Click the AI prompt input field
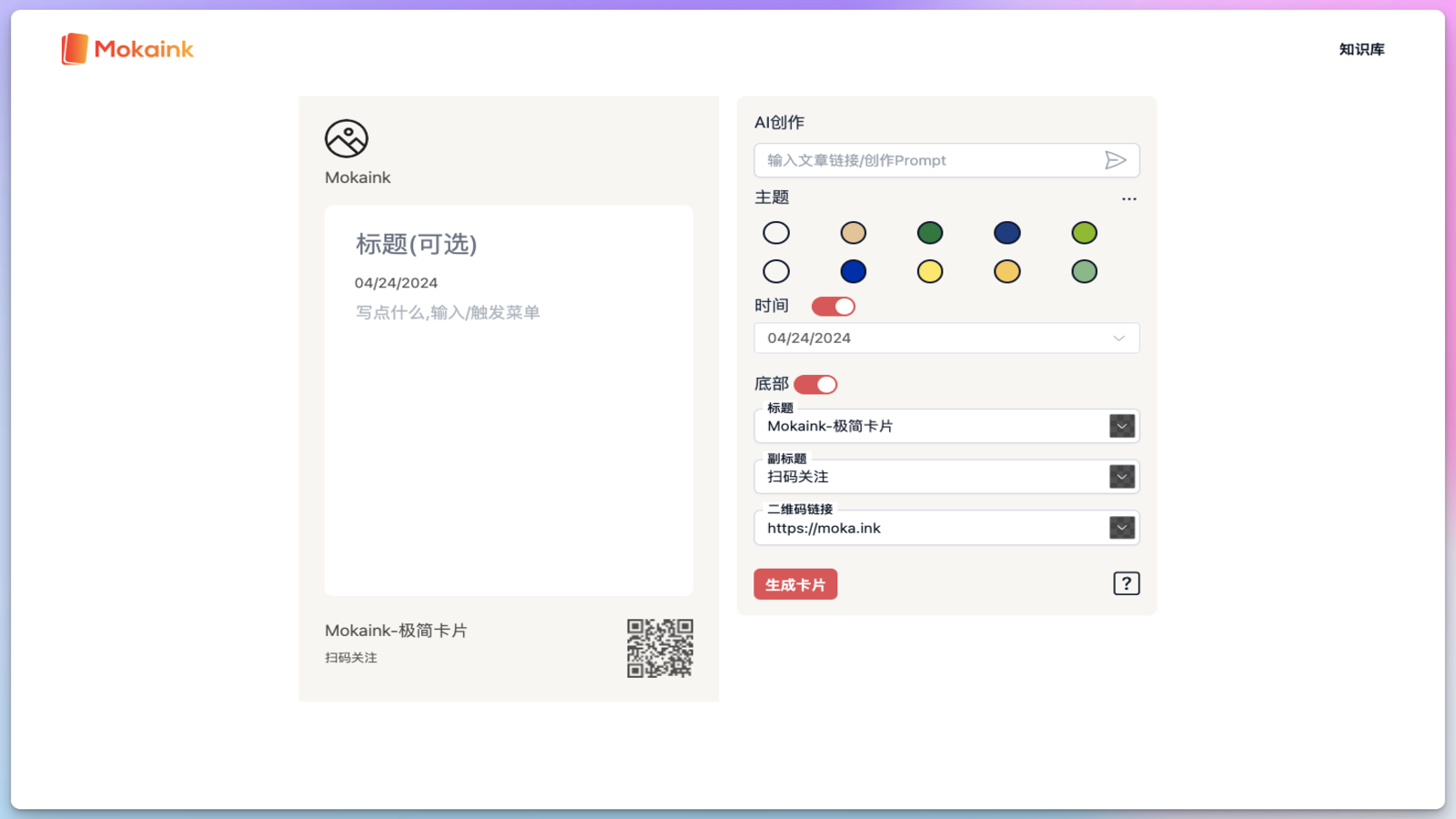 (928, 160)
